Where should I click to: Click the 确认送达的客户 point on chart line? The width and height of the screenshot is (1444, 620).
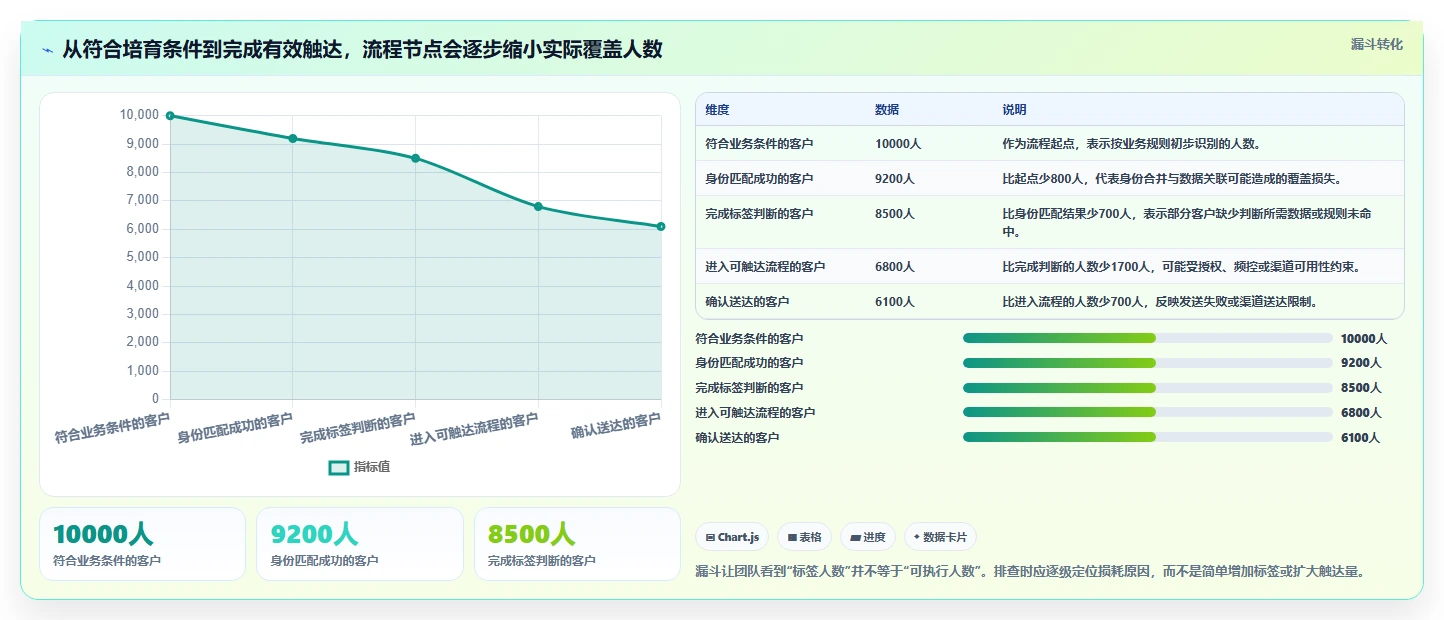point(661,226)
